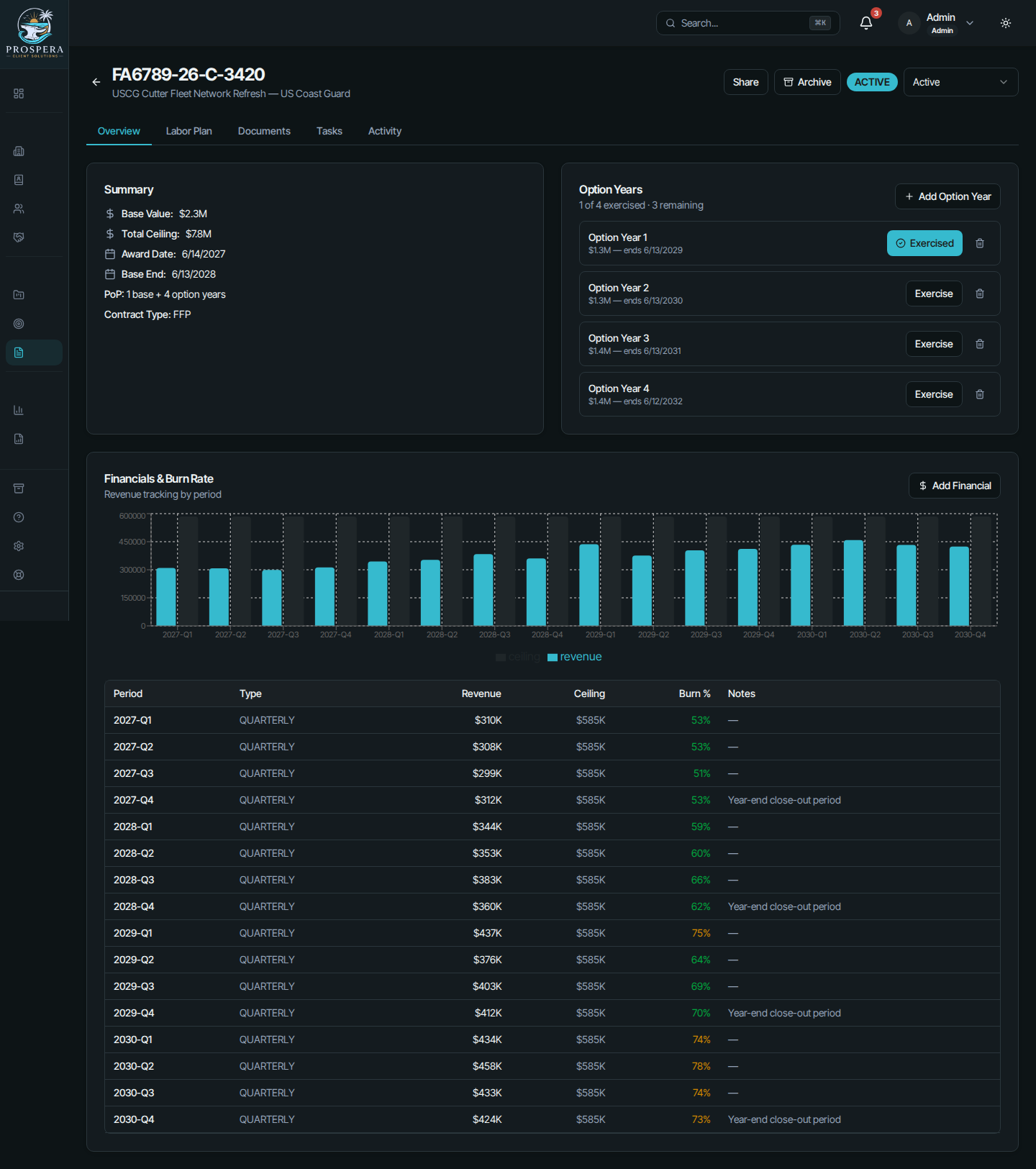The image size is (1036, 1169).
Task: Click the Revenue column header
Action: point(481,693)
